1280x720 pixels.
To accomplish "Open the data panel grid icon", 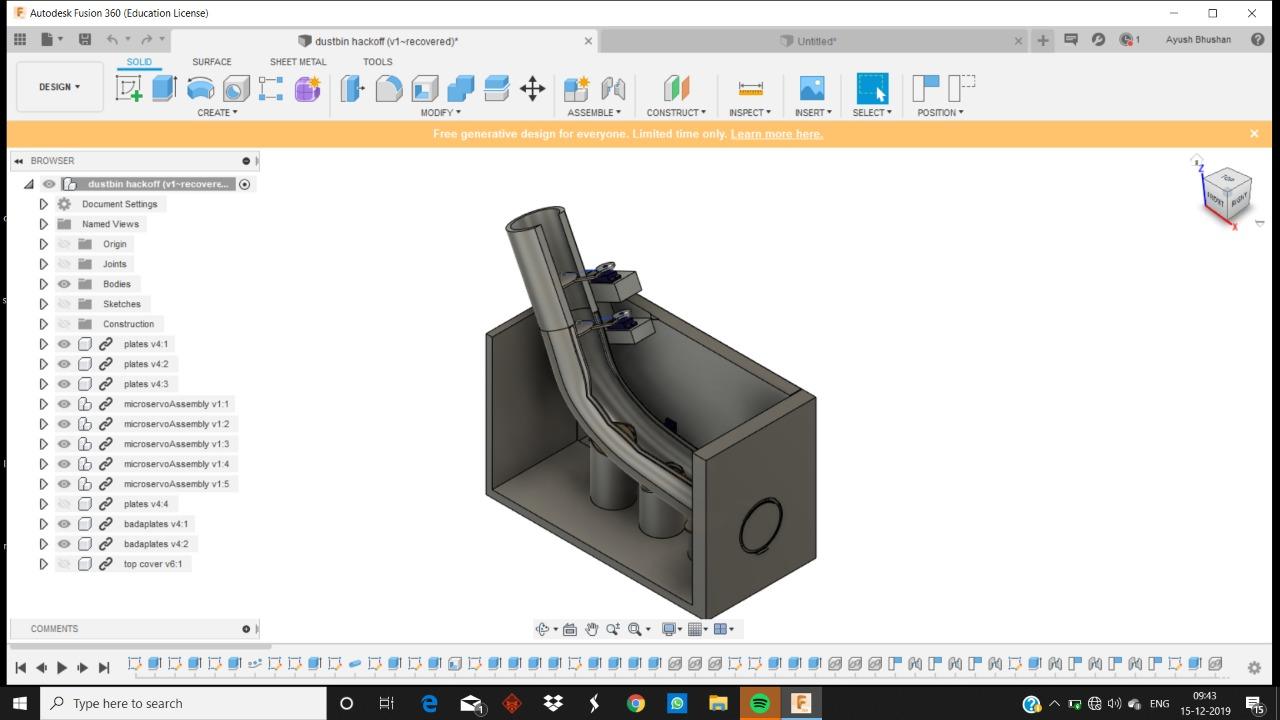I will click(x=19, y=40).
